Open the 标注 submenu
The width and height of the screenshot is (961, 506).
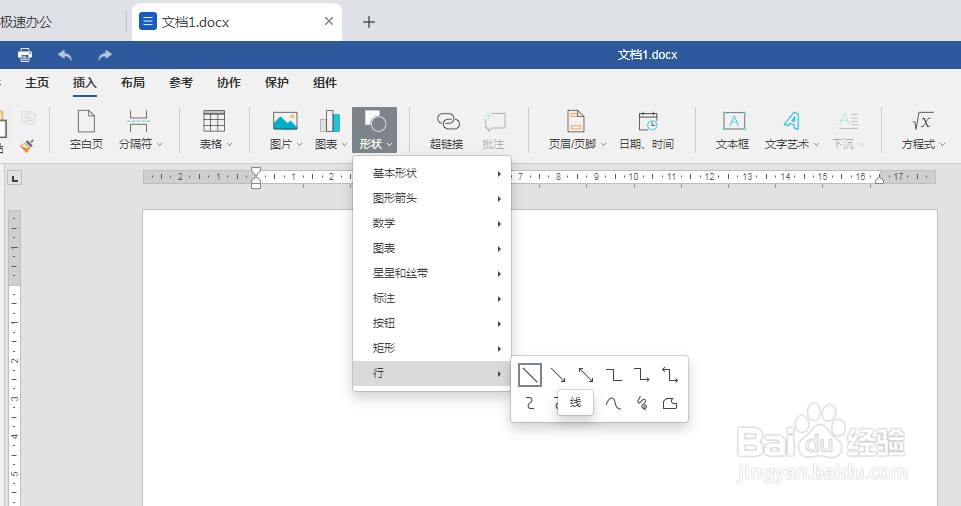pos(432,298)
